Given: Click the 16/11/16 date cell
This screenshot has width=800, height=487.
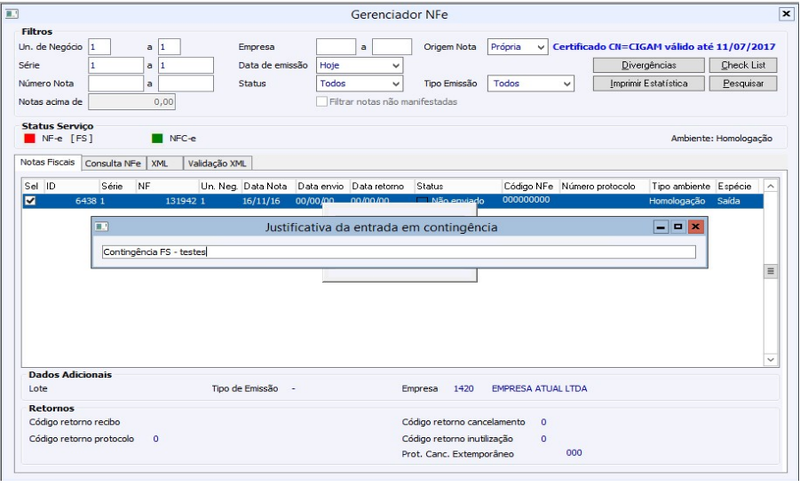Looking at the screenshot, I should (261, 201).
